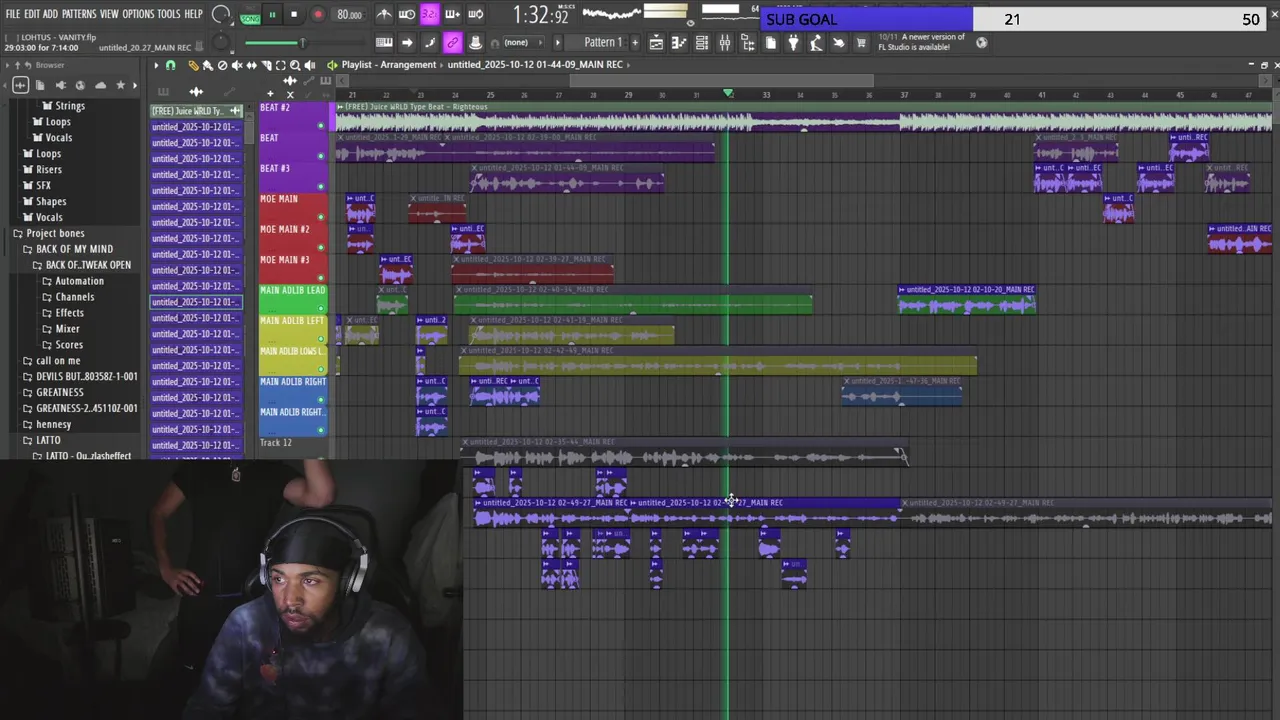This screenshot has width=1280, height=720.
Task: Open the Piano roll icon
Action: point(679,43)
